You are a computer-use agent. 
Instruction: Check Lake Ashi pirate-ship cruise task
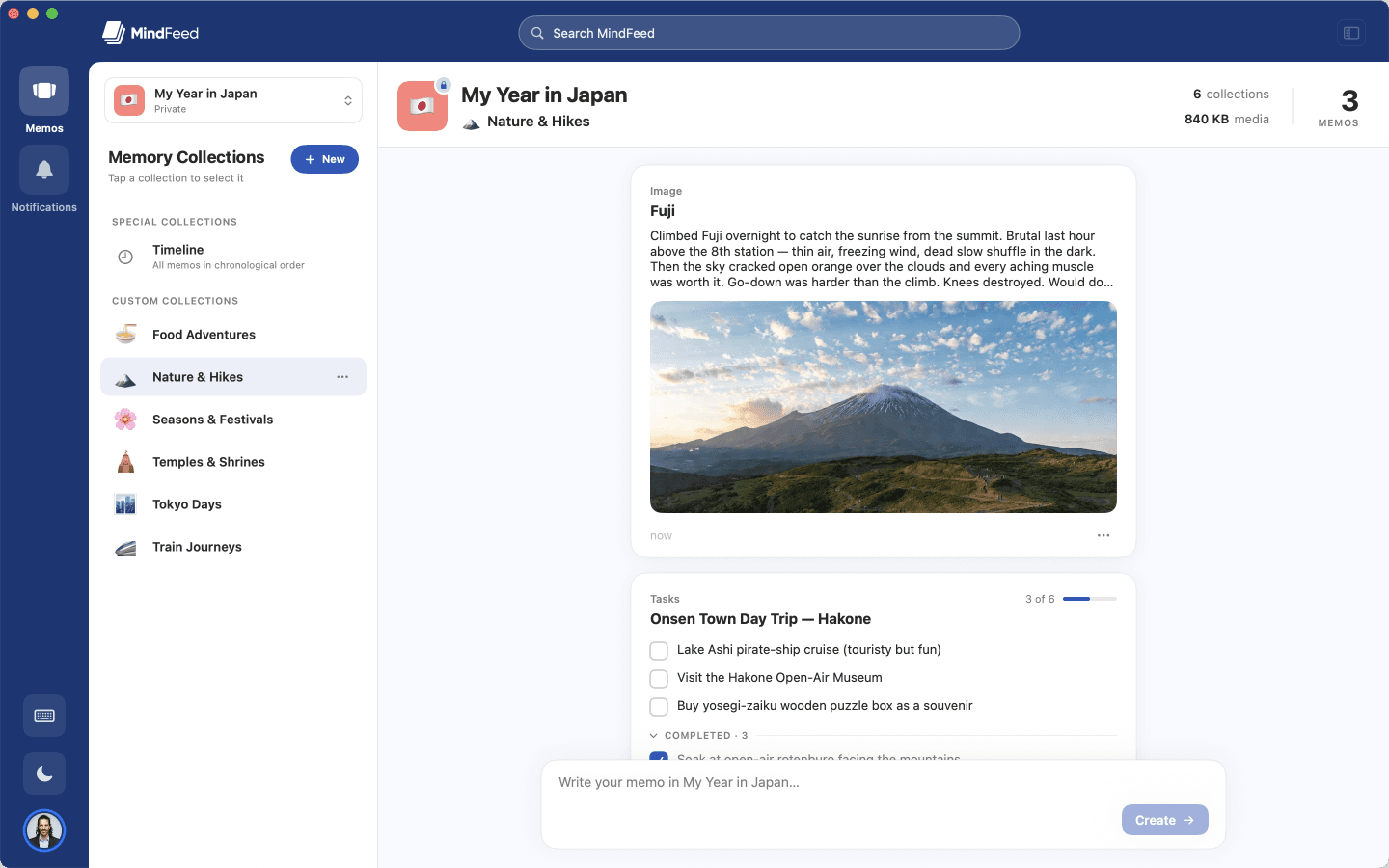659,651
